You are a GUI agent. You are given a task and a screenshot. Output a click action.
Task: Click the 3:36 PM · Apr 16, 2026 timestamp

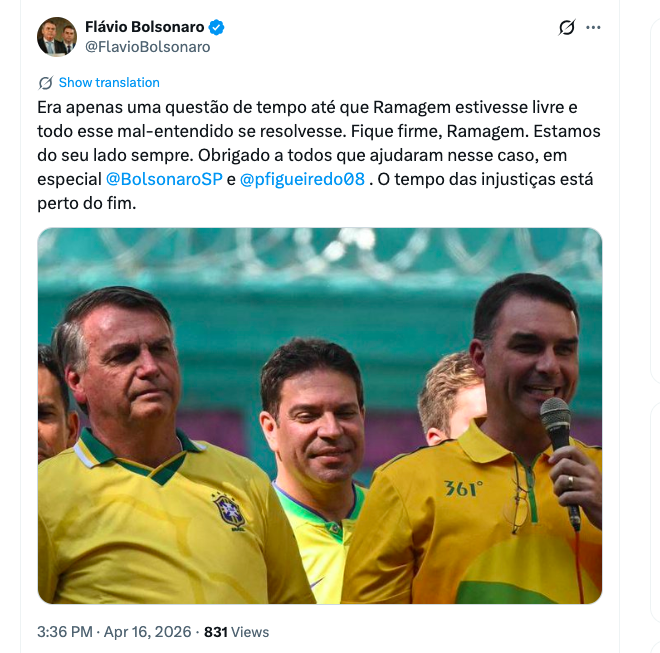[x=114, y=632]
